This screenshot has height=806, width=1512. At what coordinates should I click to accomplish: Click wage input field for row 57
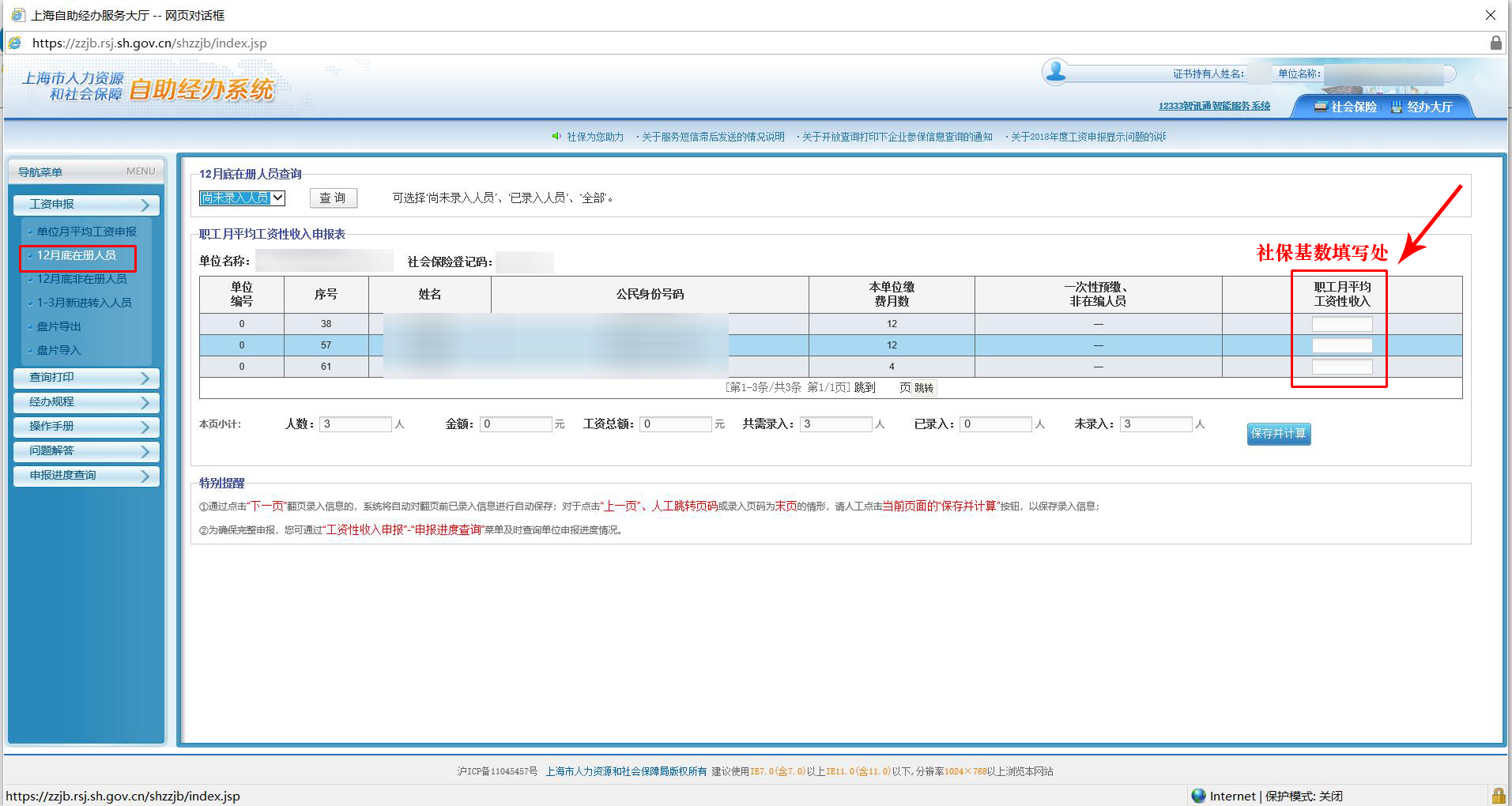point(1342,345)
